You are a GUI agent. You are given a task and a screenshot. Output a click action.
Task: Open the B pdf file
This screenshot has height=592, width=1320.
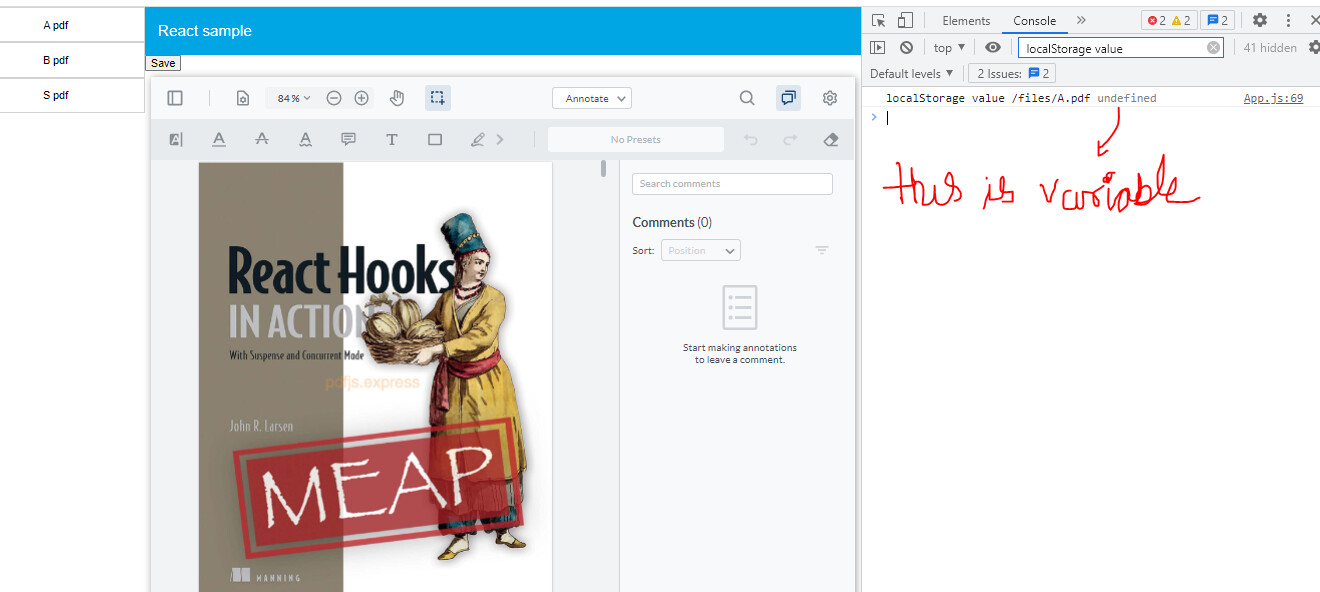(56, 60)
